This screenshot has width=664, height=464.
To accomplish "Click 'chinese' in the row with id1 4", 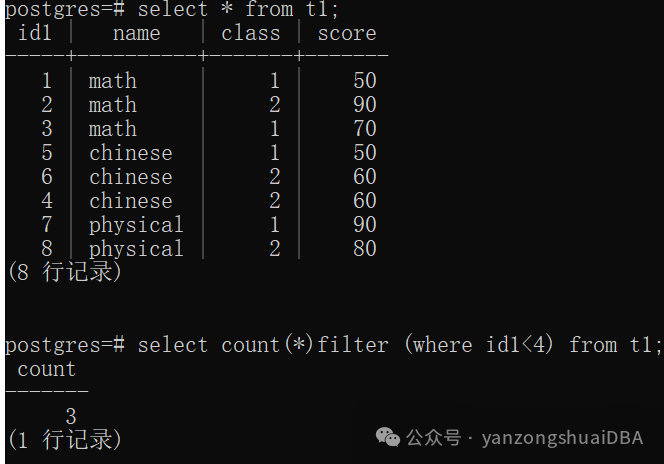I will (x=131, y=200).
